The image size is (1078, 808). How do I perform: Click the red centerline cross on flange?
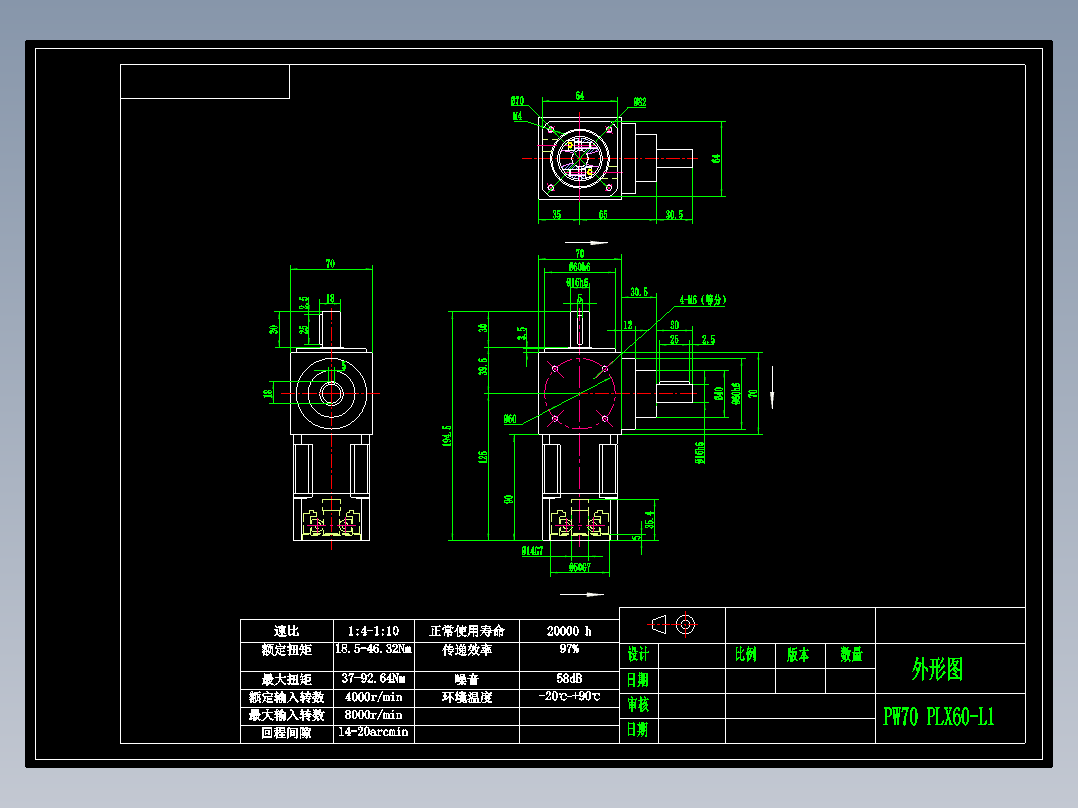pyautogui.click(x=578, y=158)
